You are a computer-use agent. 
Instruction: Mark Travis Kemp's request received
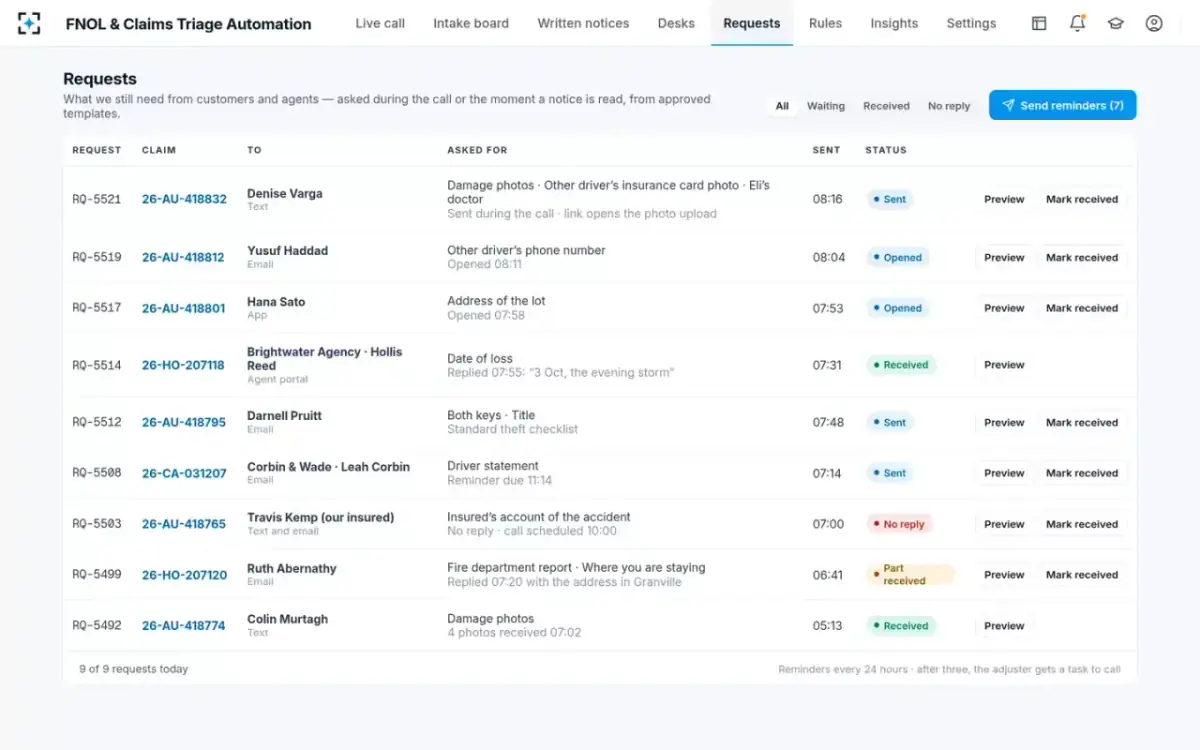point(1082,524)
